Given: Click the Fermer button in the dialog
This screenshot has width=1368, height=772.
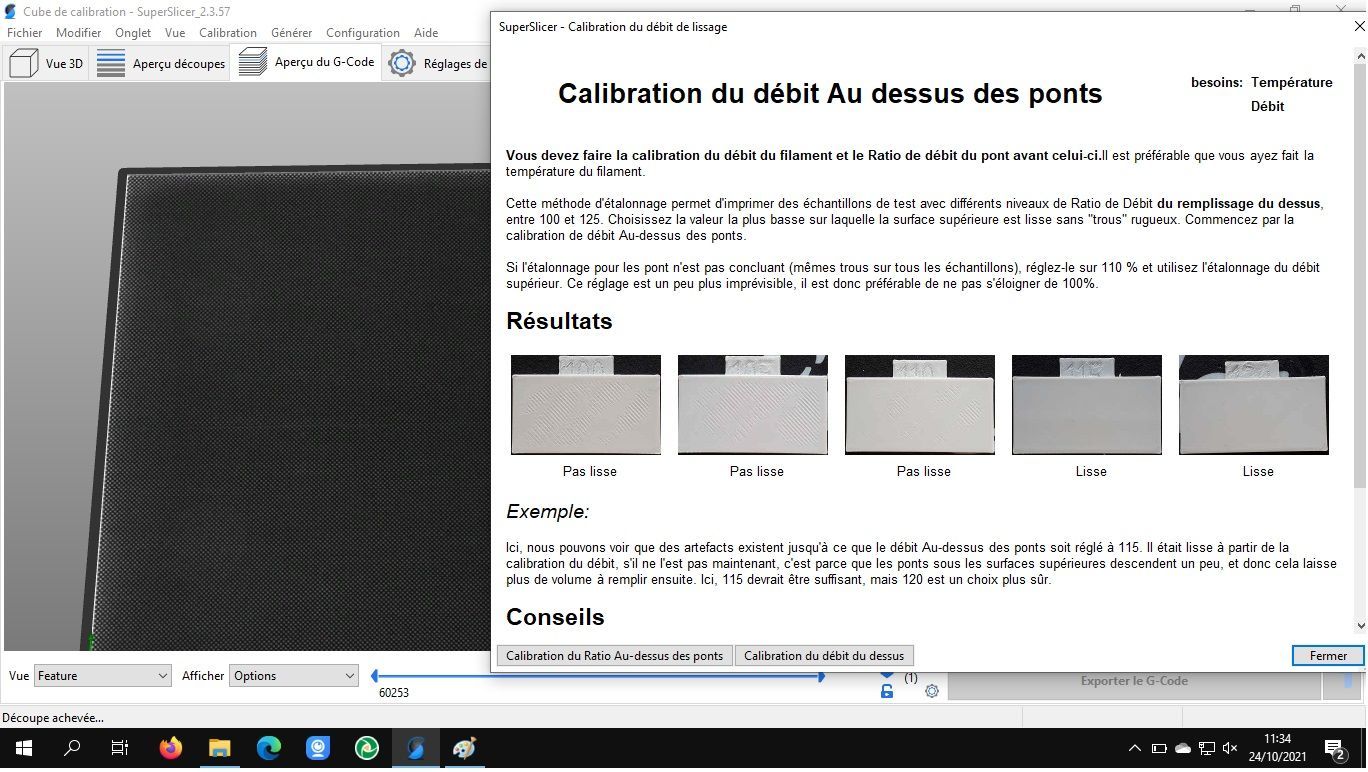Looking at the screenshot, I should coord(1328,656).
